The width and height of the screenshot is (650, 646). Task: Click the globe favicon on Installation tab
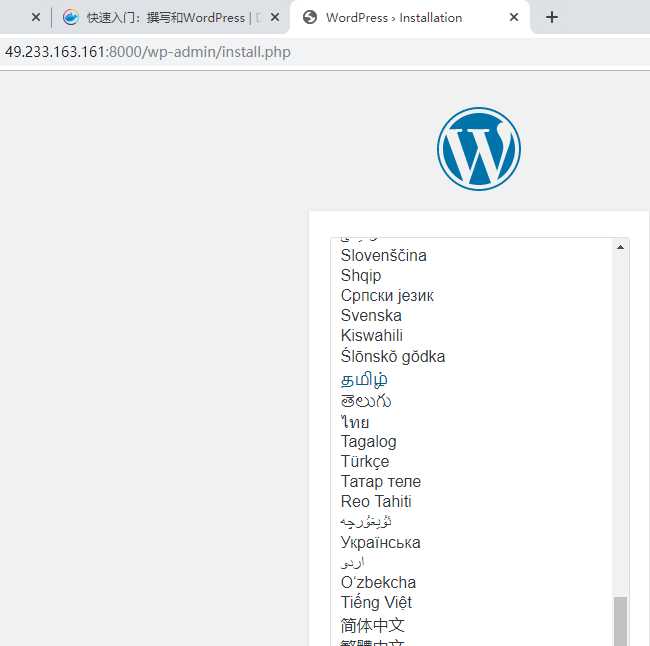pos(310,17)
